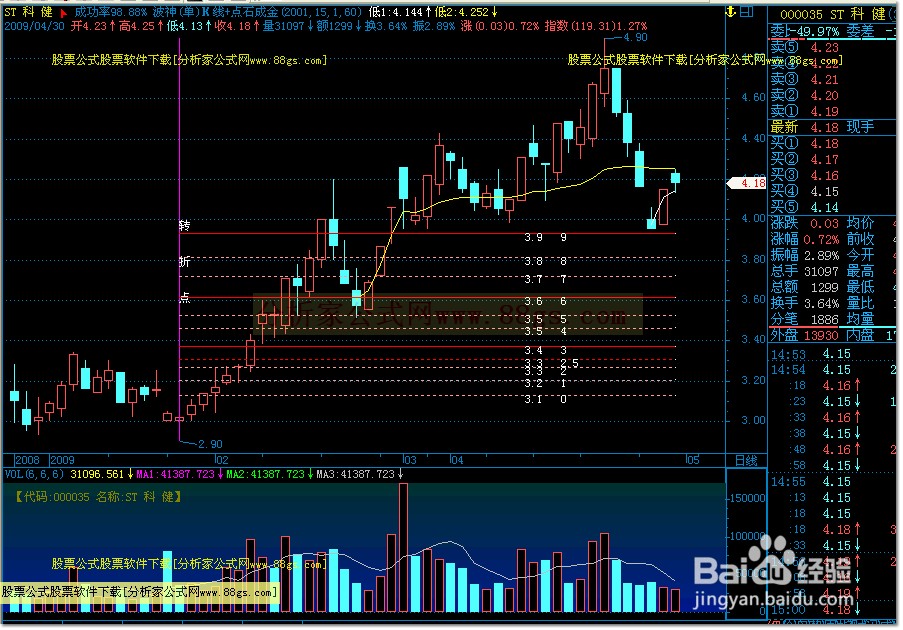Click the 总手 31097 row
Viewport: 903px width, 630px height.
[x=805, y=271]
